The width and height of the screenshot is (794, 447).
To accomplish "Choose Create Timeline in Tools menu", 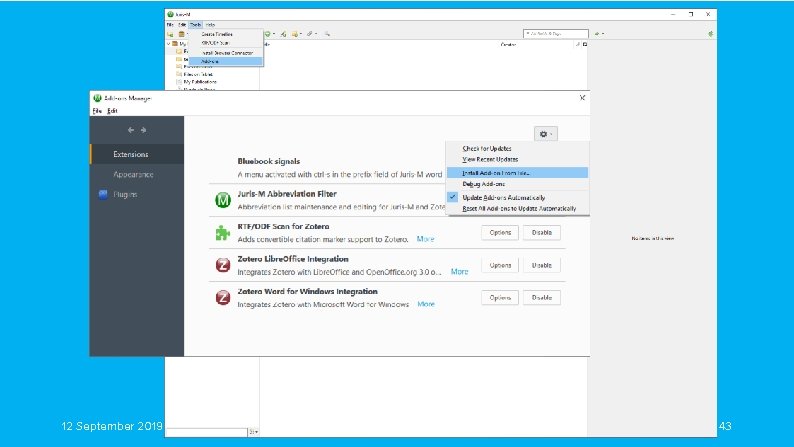I will [226, 34].
